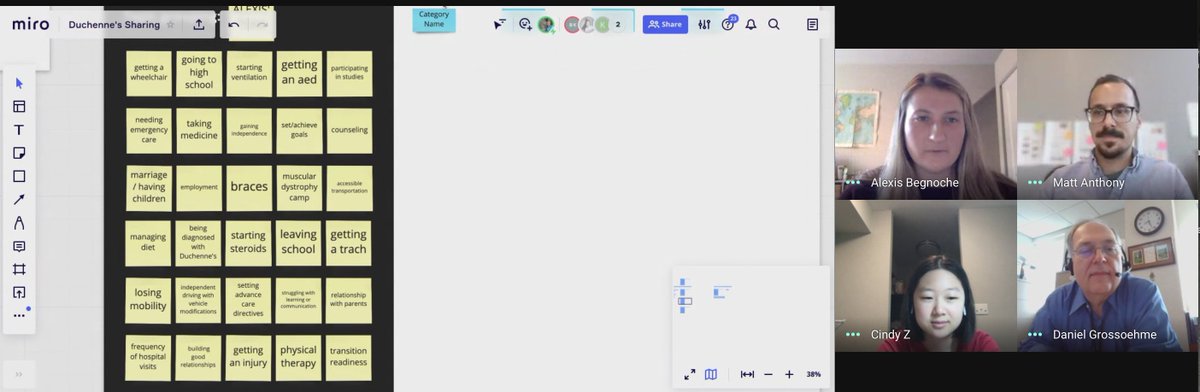Select the cursor tool in left toolbar
The height and width of the screenshot is (392, 1200).
(19, 83)
